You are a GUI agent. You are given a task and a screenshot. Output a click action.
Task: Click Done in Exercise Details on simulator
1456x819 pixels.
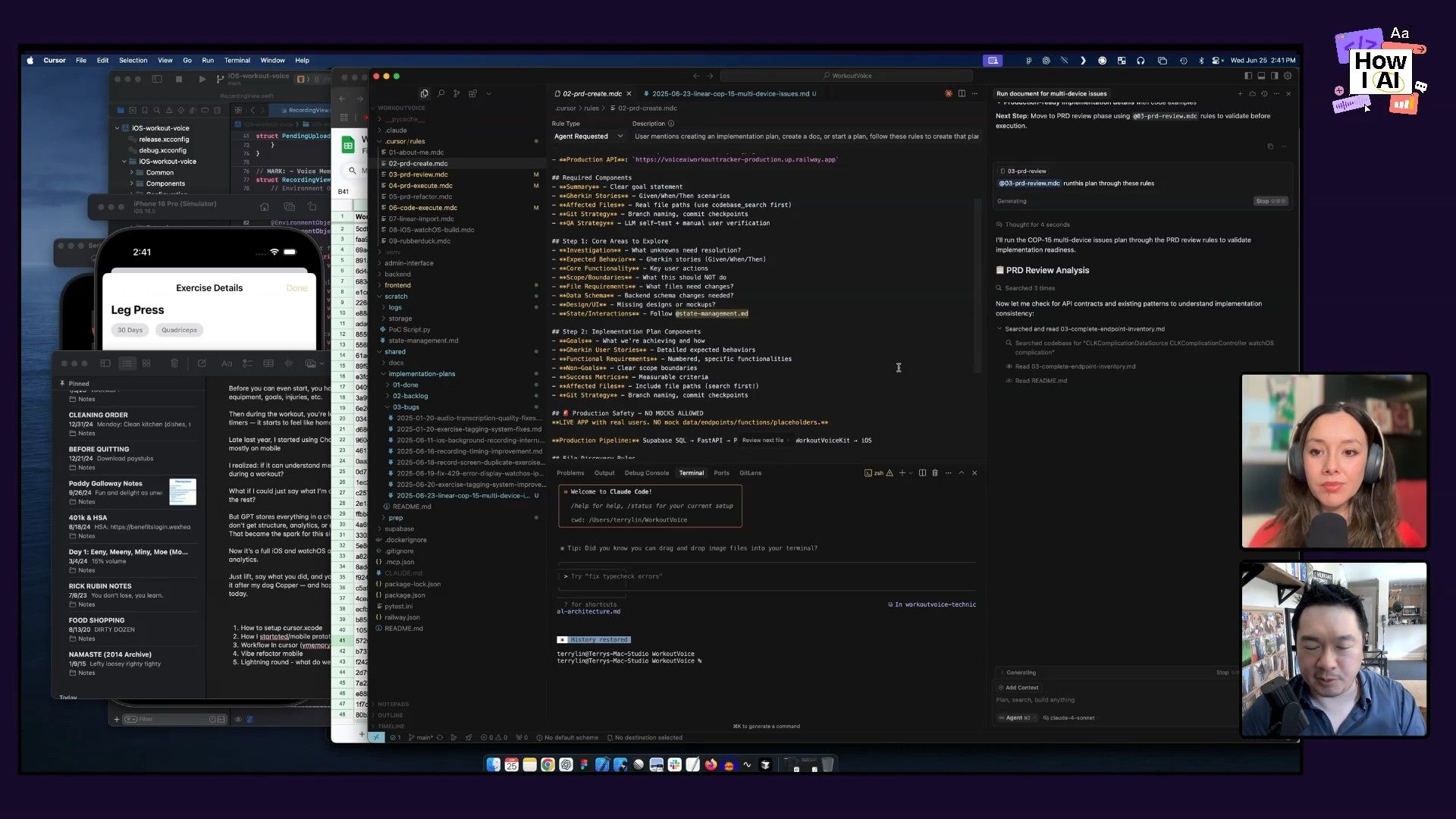[297, 288]
